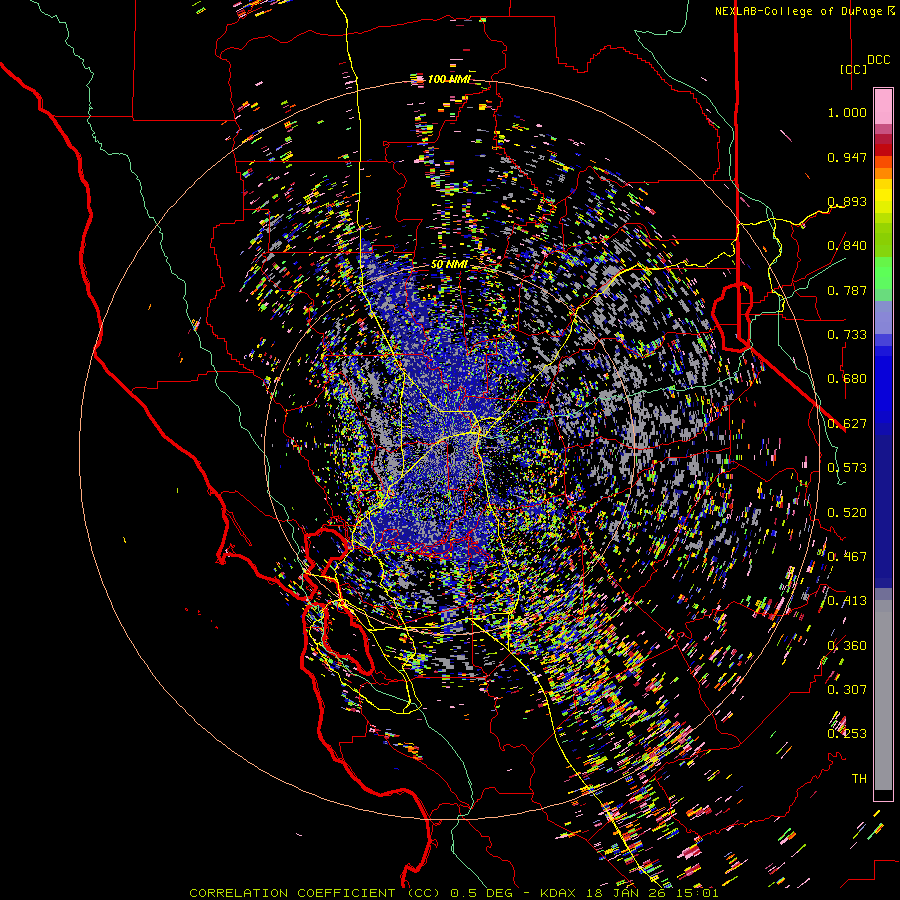This screenshot has height=900, width=900.
Task: Click the TH label at the legend bottom
Action: [x=859, y=779]
